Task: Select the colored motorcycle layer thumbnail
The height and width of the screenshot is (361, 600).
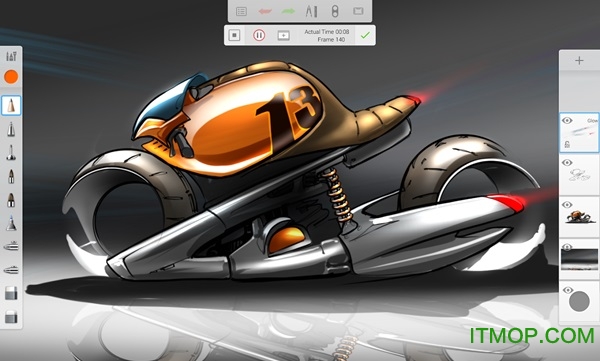Action: 579,216
